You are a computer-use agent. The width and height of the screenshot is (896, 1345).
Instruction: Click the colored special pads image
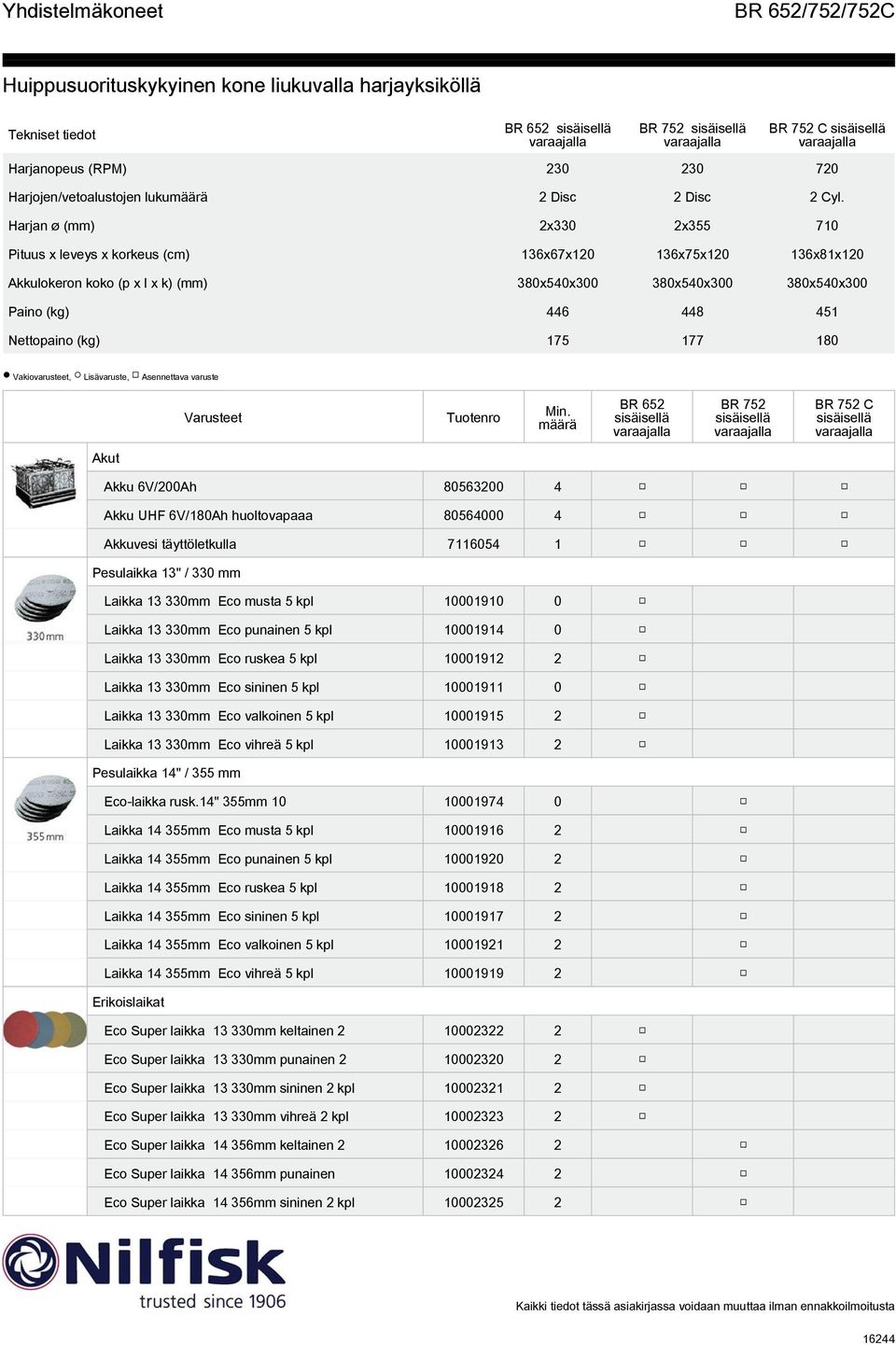pos(45,1027)
